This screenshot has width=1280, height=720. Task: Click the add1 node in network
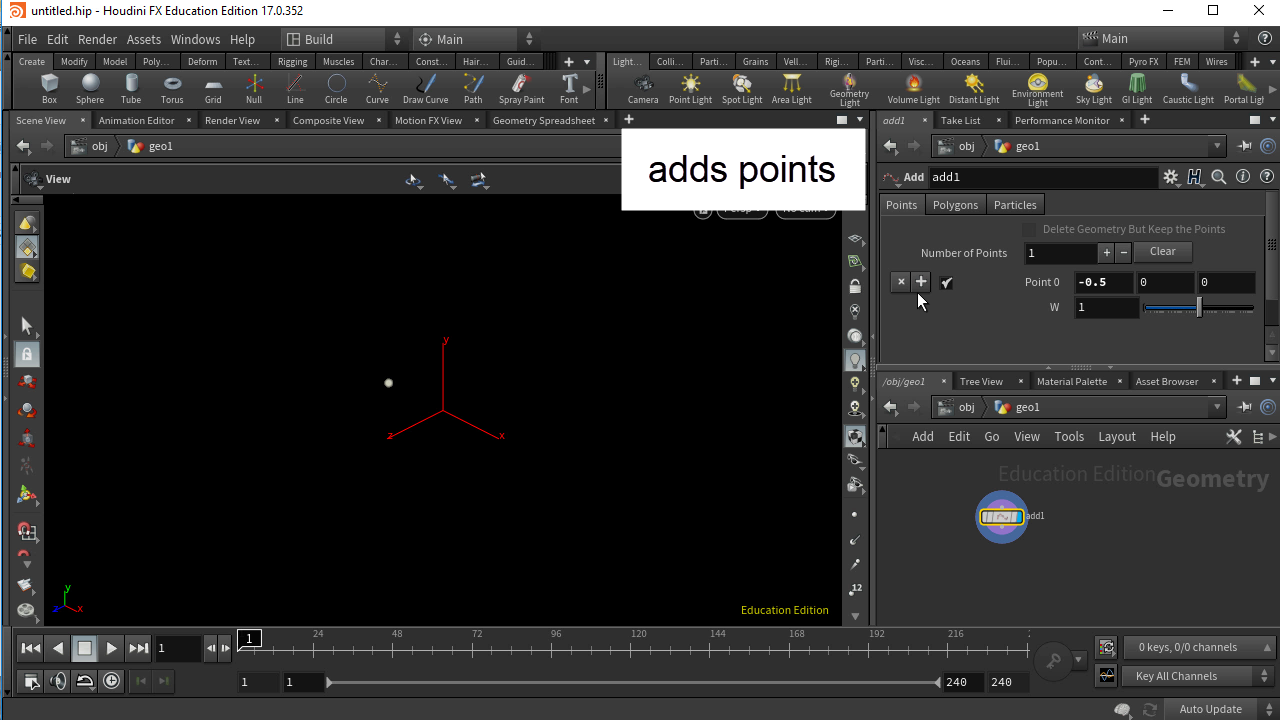(x=1001, y=517)
